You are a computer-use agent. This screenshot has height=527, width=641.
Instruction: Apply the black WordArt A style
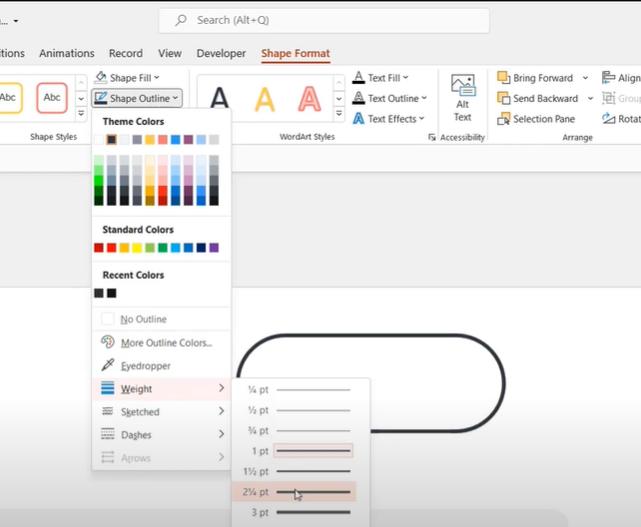coord(220,98)
